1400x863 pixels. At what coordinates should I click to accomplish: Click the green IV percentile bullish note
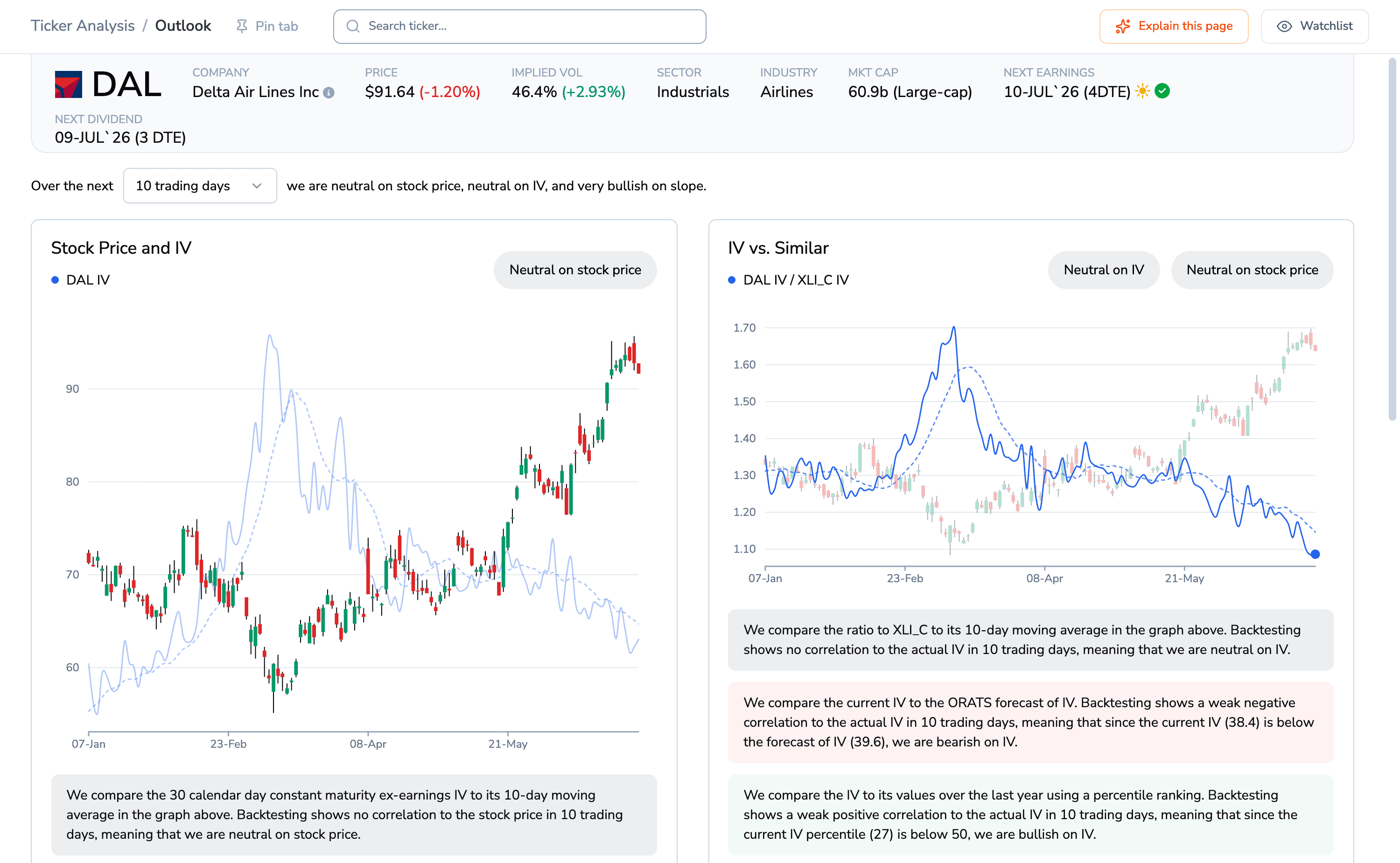[1030, 814]
